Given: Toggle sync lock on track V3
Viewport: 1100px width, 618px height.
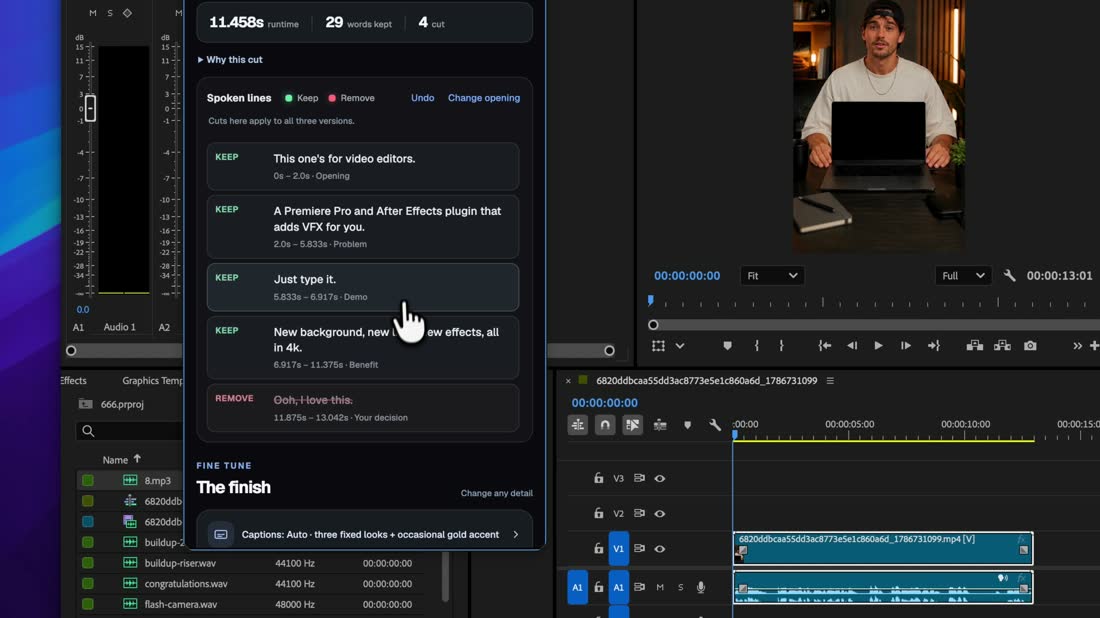Looking at the screenshot, I should click(x=639, y=478).
